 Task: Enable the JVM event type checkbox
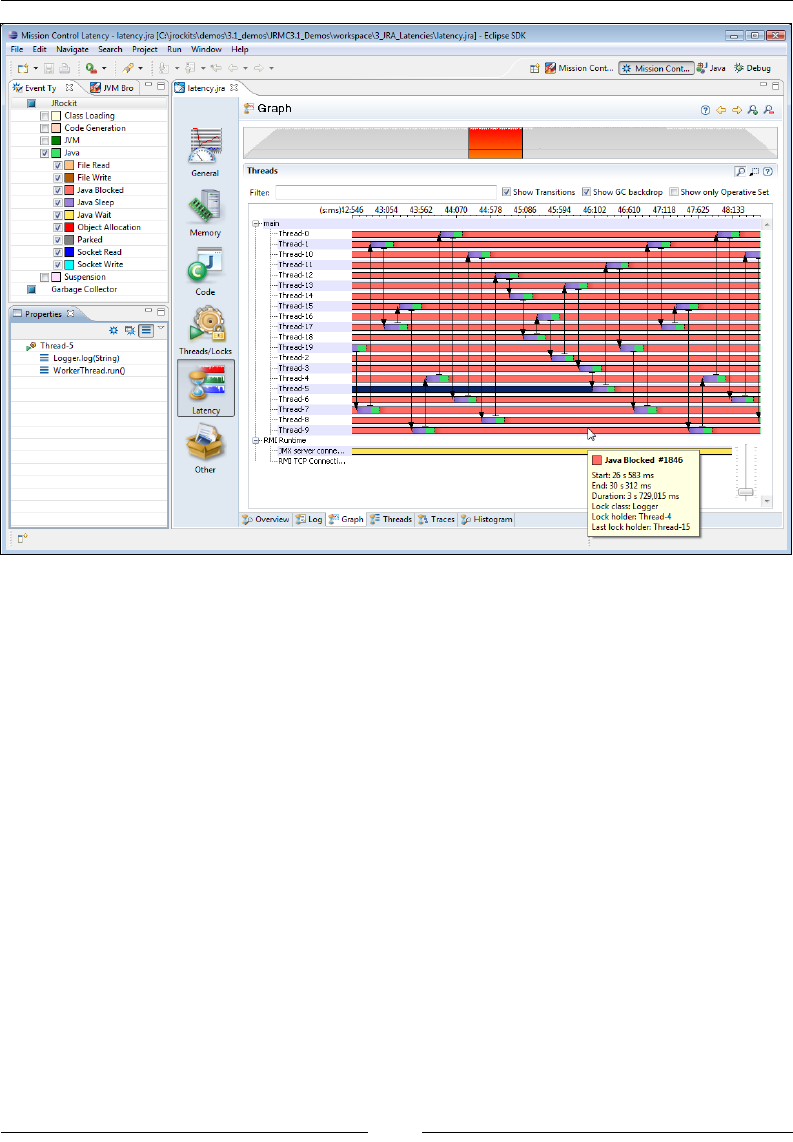point(44,141)
